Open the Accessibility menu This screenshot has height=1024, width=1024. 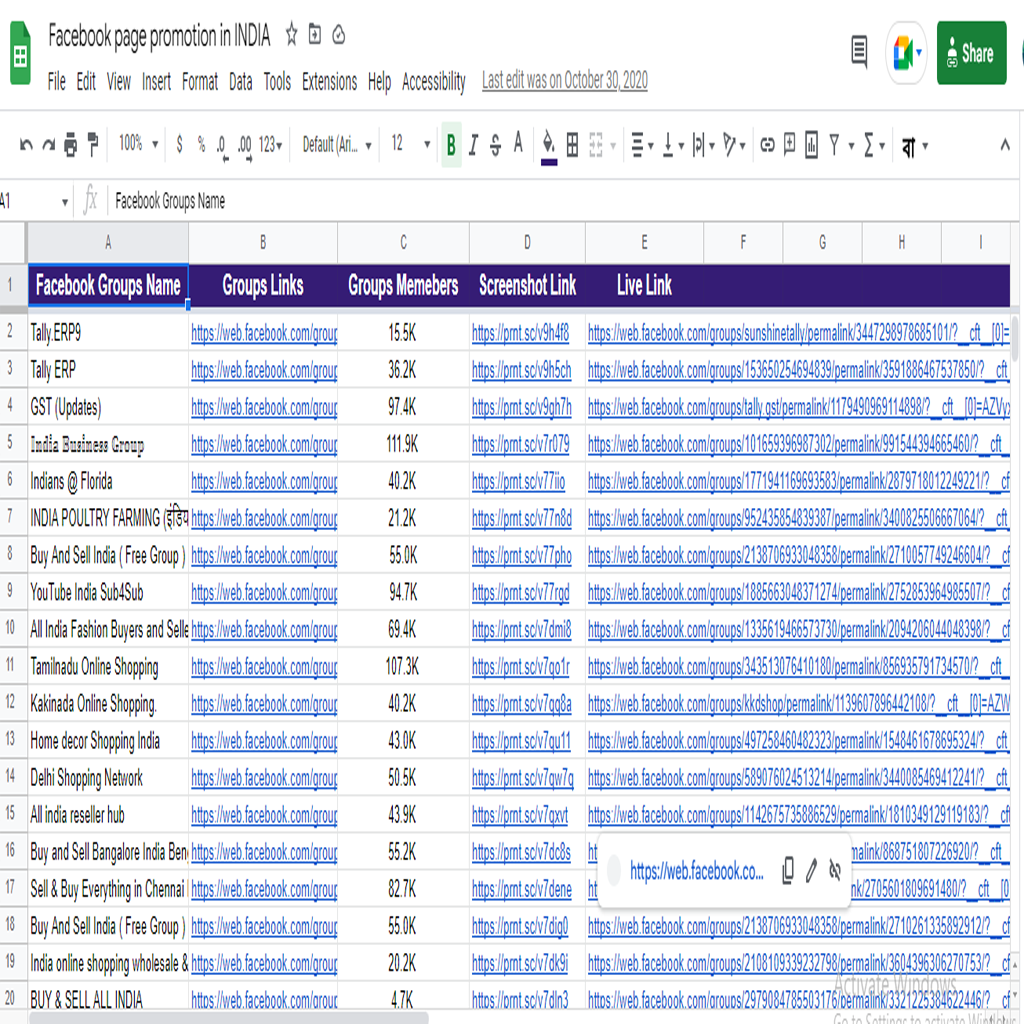[434, 82]
